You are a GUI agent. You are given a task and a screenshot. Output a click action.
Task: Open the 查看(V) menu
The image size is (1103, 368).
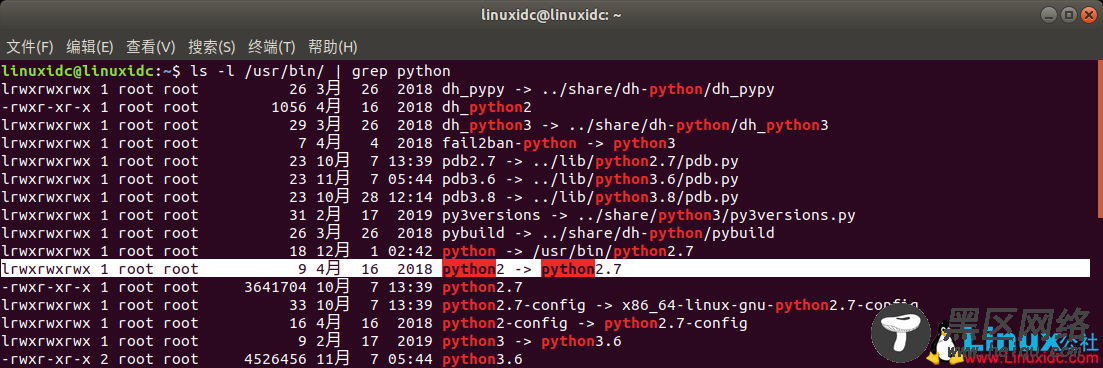[x=151, y=47]
